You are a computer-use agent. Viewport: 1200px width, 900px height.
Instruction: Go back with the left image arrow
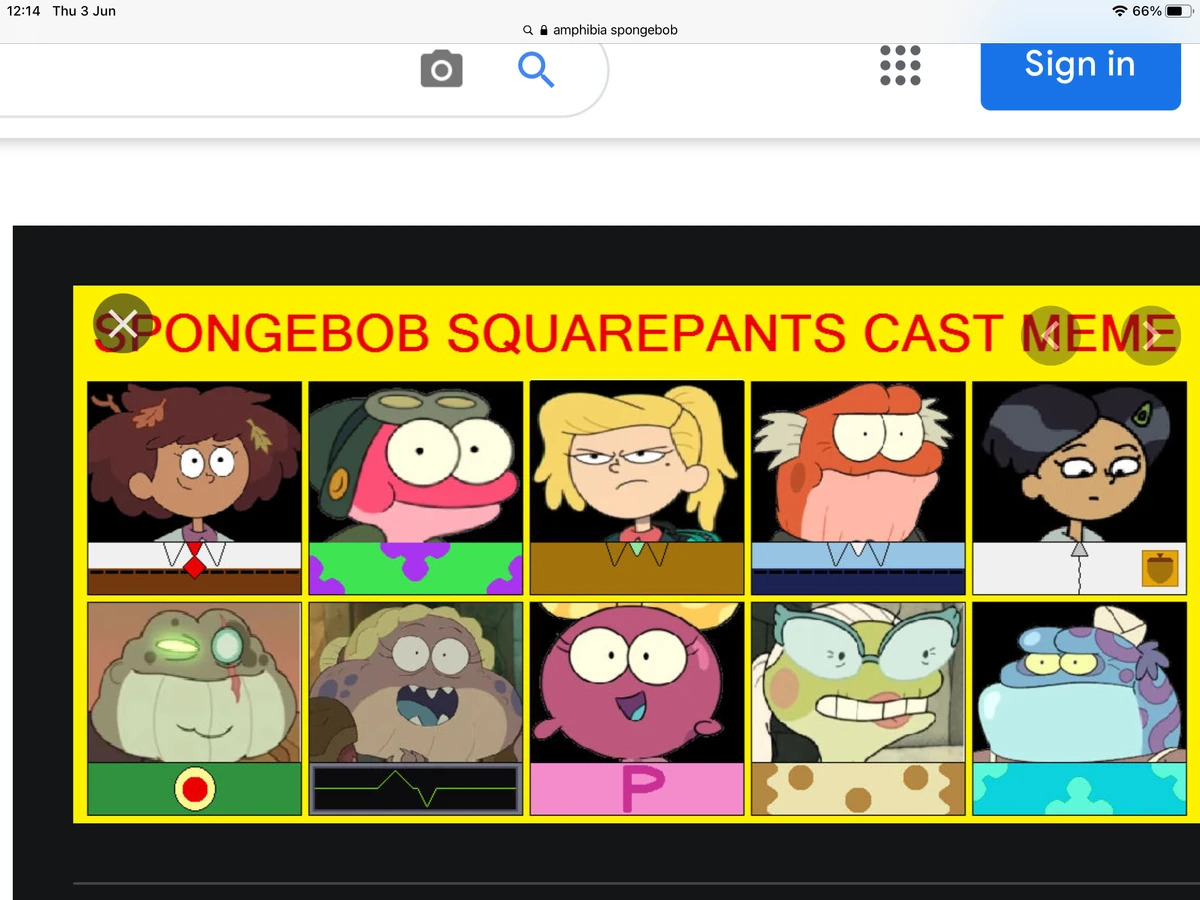click(1051, 334)
